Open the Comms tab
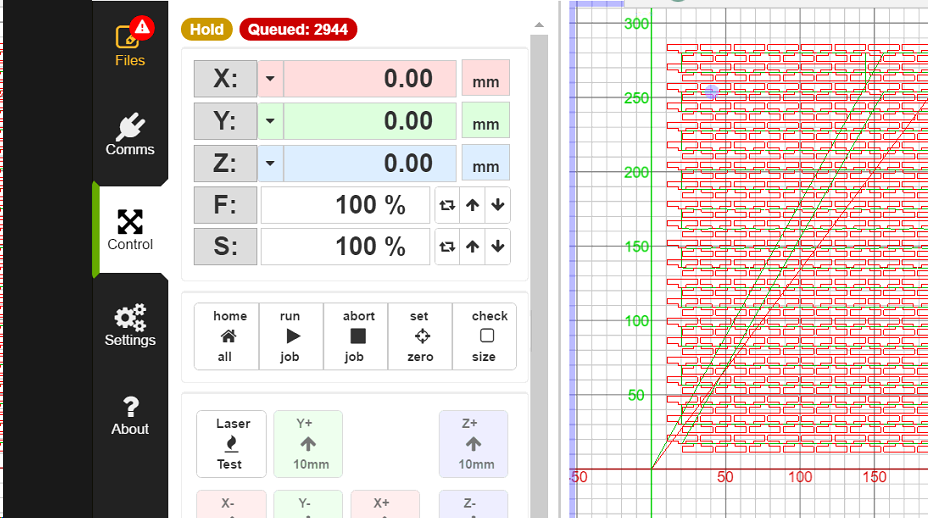This screenshot has height=518, width=928. [130, 134]
